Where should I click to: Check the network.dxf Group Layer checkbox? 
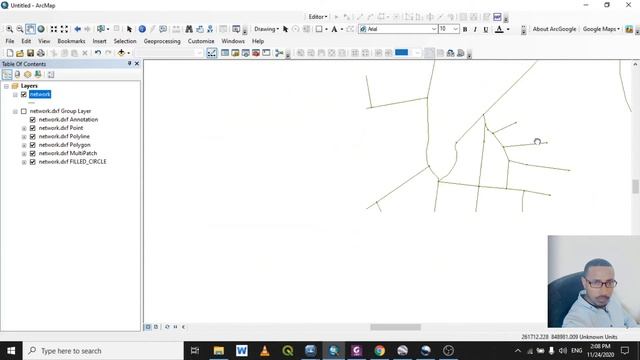pyautogui.click(x=24, y=111)
